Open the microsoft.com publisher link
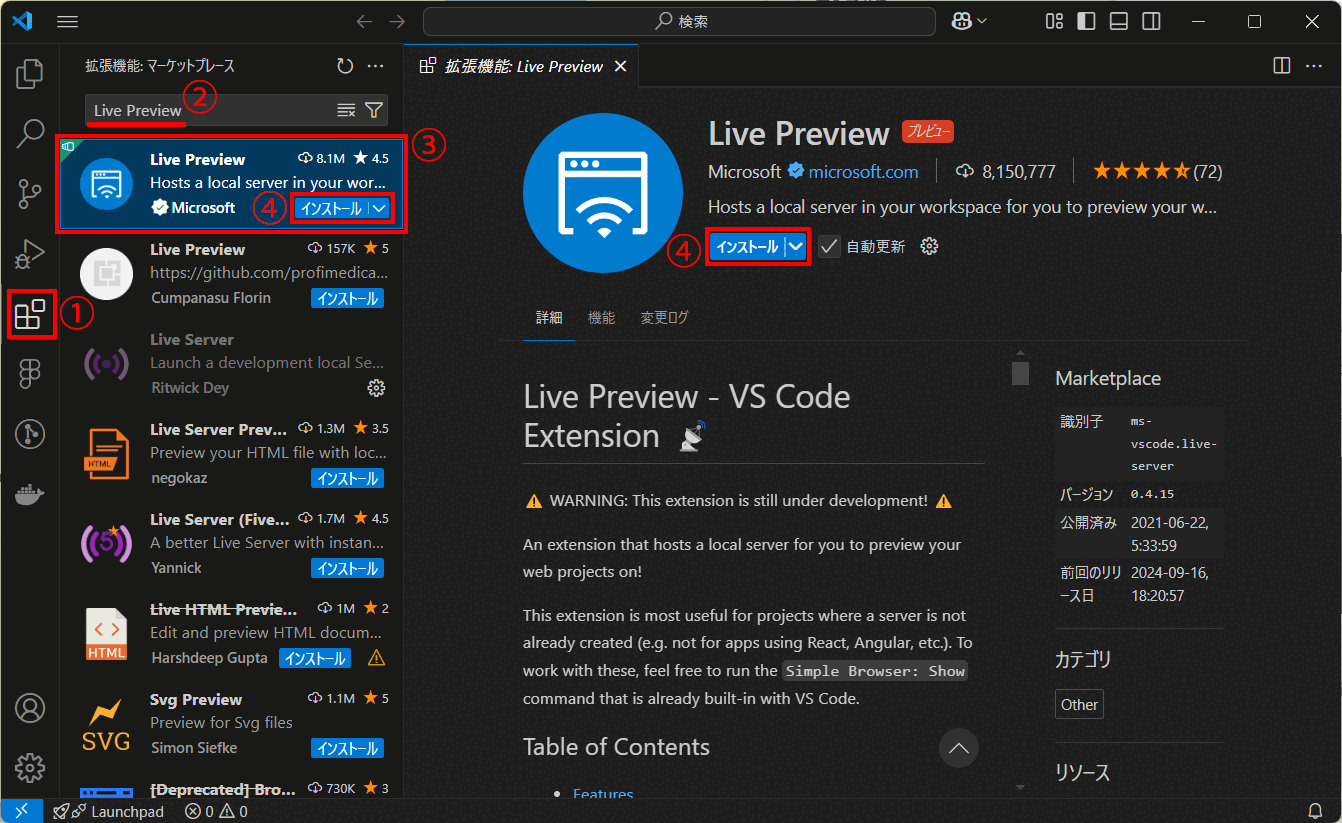The height and width of the screenshot is (823, 1342). (863, 171)
